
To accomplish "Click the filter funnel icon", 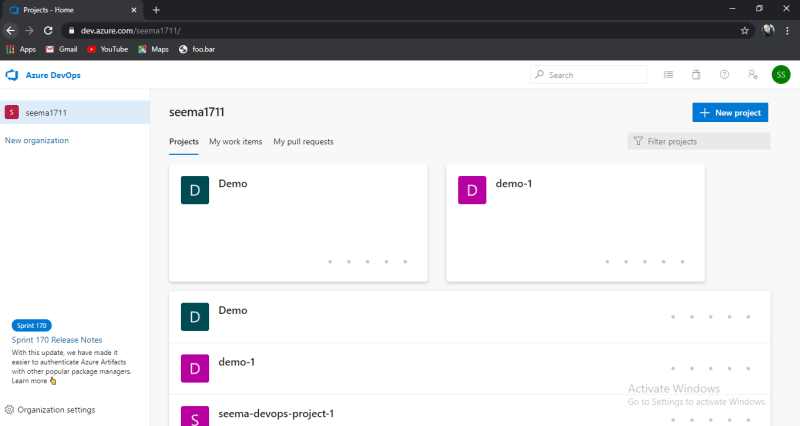I will [x=638, y=141].
